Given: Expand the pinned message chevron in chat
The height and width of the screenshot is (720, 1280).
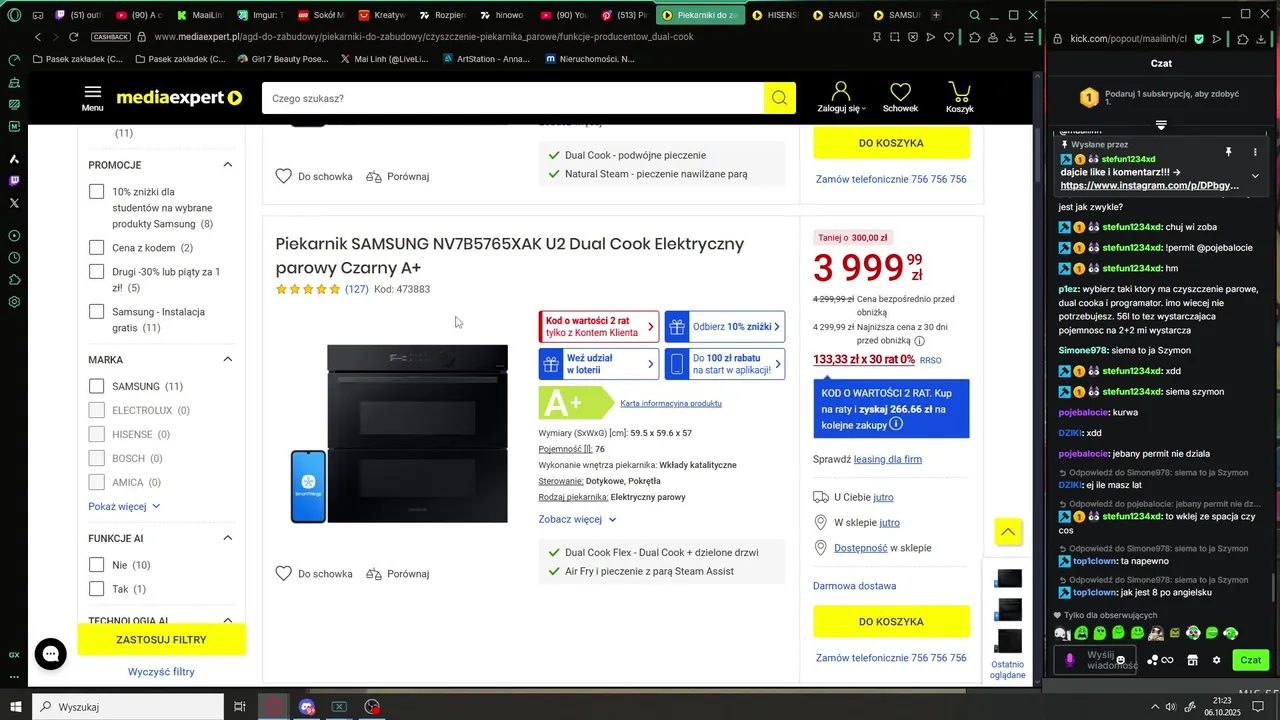Looking at the screenshot, I should point(1255,176).
